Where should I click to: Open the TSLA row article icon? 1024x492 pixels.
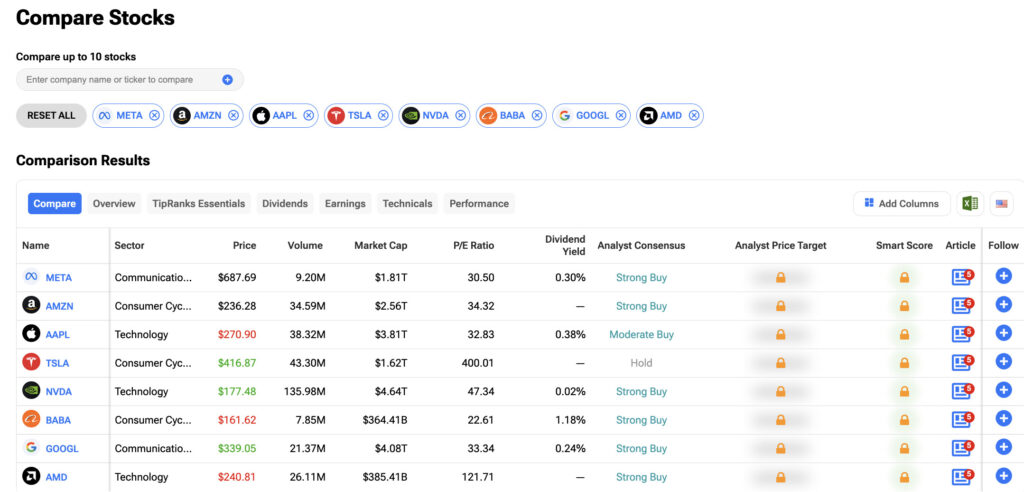pos(962,363)
